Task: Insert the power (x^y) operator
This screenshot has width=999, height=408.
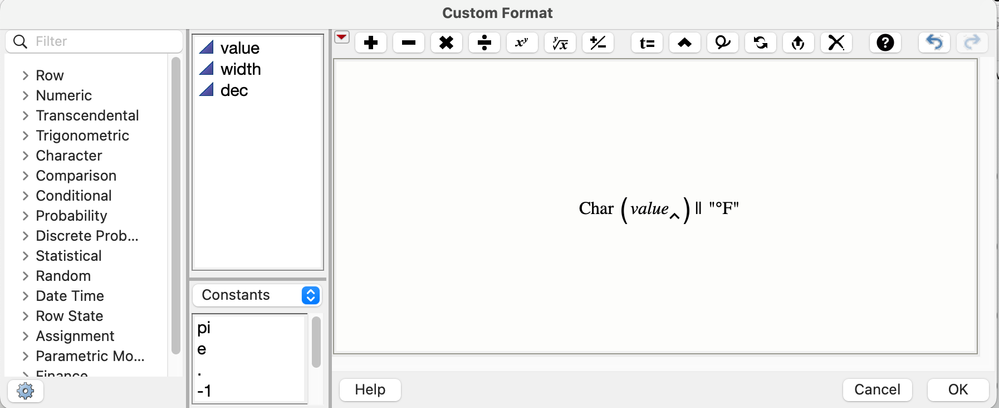Action: pyautogui.click(x=522, y=43)
